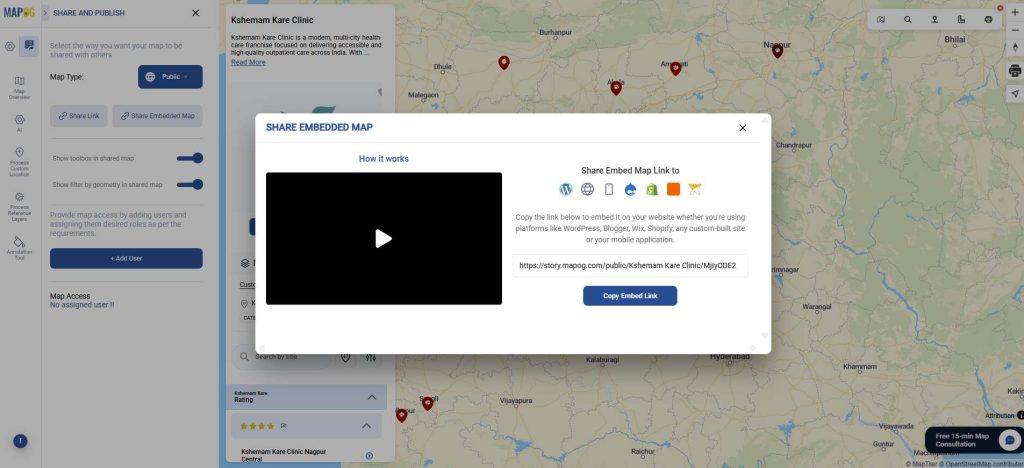Click the red close badge on map toolbar
Image resolution: width=1024 pixels, height=468 pixels.
(1000, 8)
